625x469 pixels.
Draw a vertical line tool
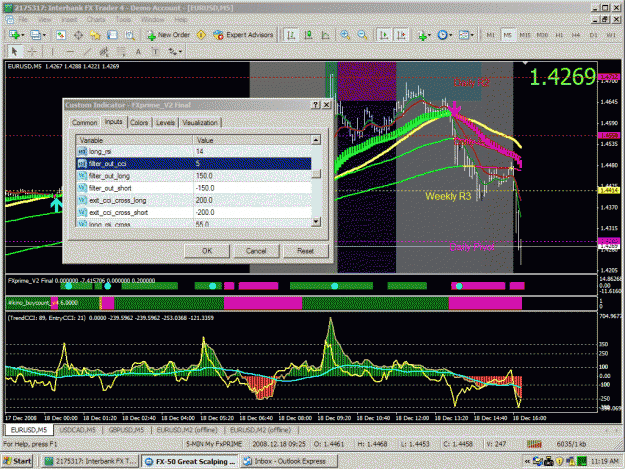[x=52, y=52]
